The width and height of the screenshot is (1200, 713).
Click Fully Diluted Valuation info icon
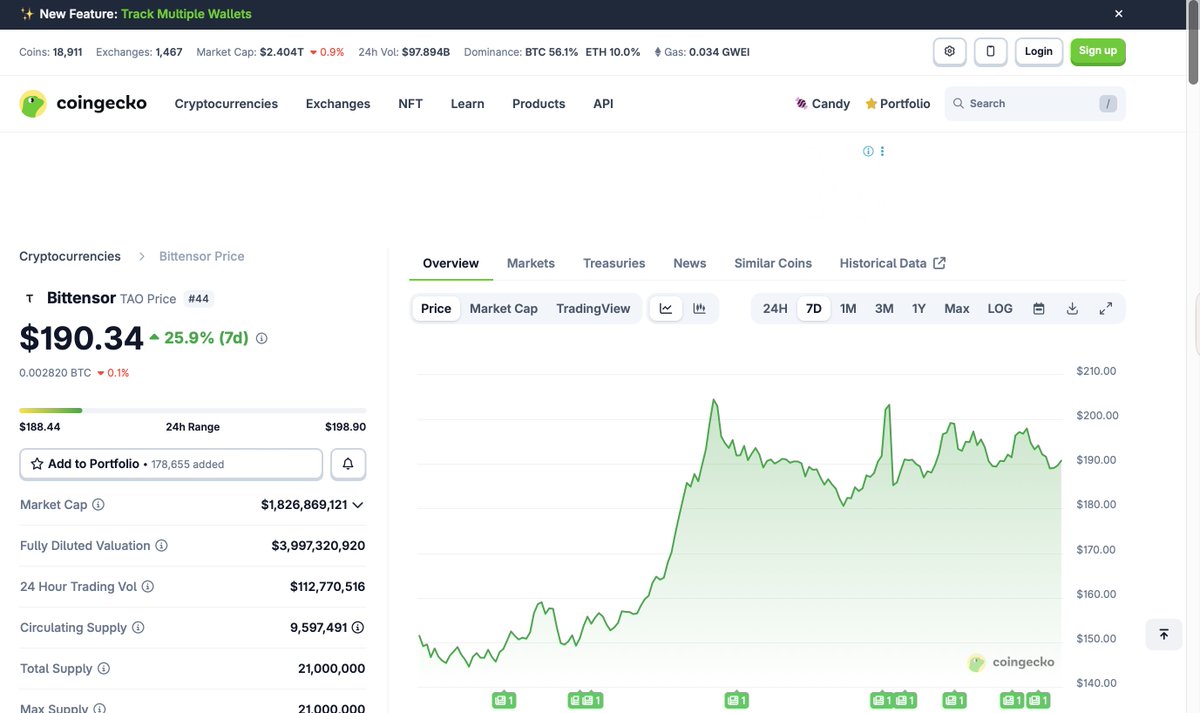[161, 546]
